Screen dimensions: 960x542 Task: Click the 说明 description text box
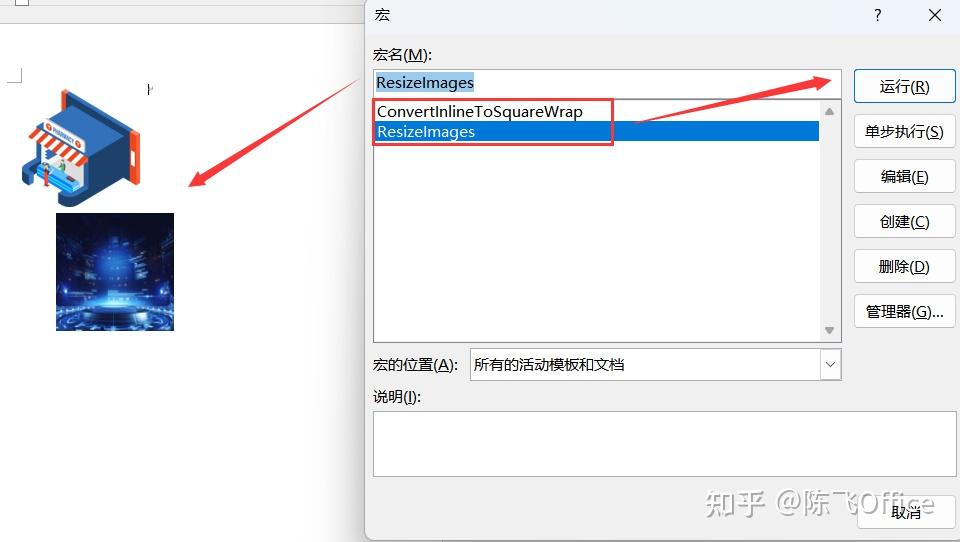click(664, 444)
